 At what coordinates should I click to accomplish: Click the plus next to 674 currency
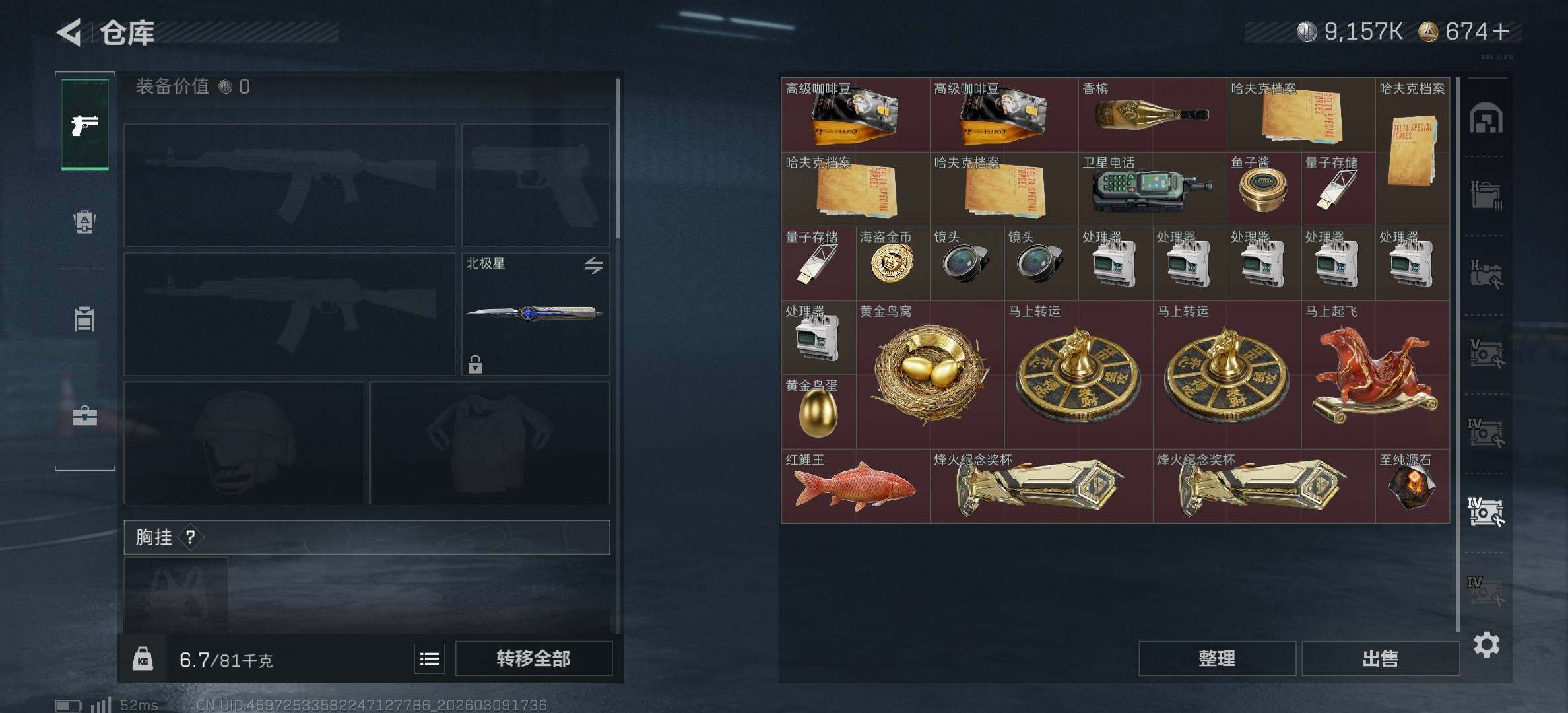[x=1500, y=31]
